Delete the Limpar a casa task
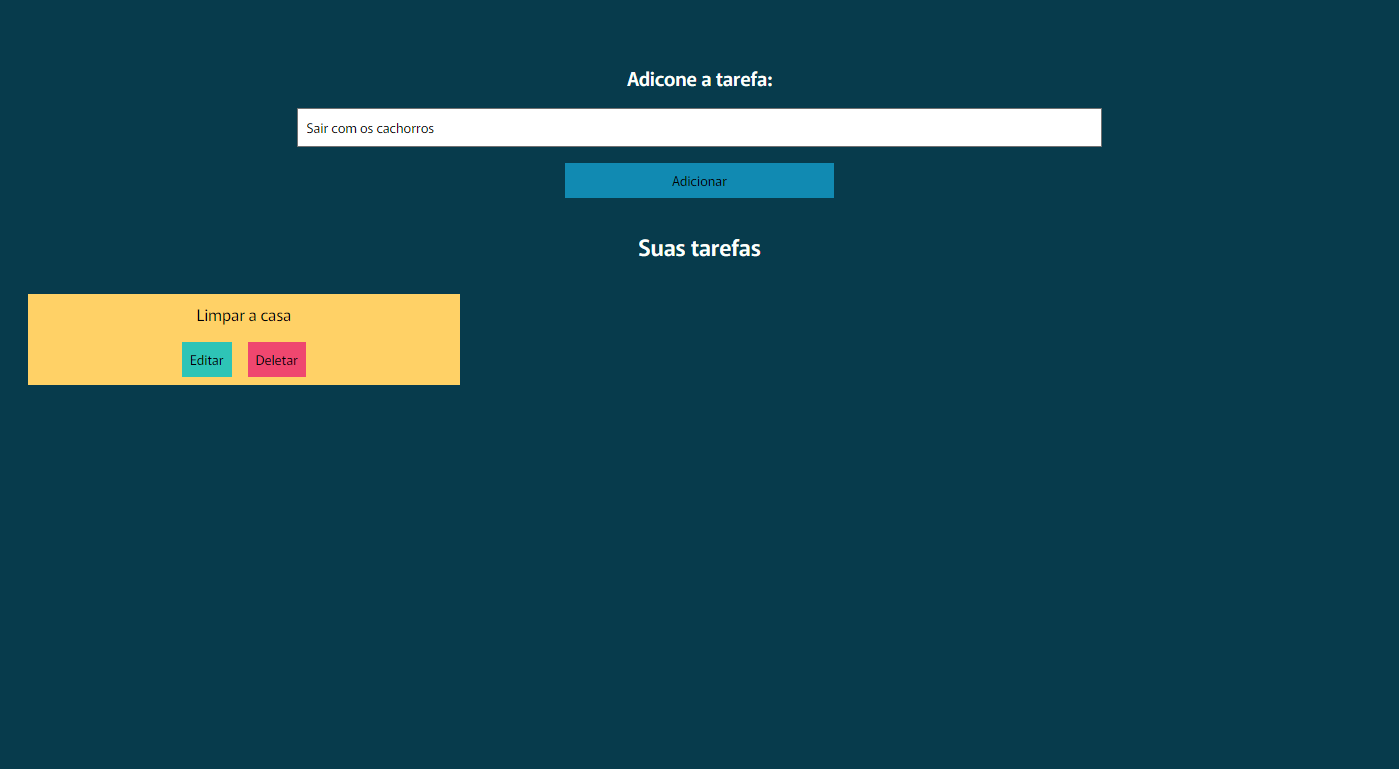The width and height of the screenshot is (1399, 769). (x=277, y=360)
